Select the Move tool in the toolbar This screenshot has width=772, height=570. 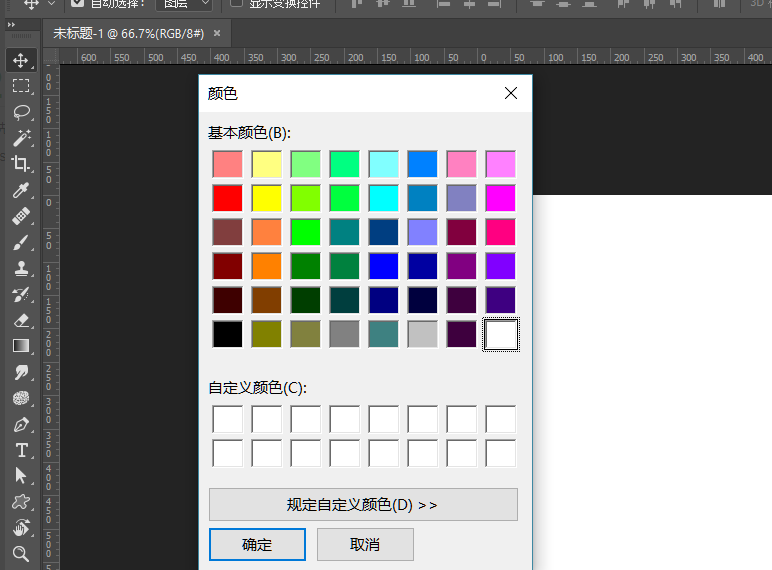pyautogui.click(x=21, y=60)
